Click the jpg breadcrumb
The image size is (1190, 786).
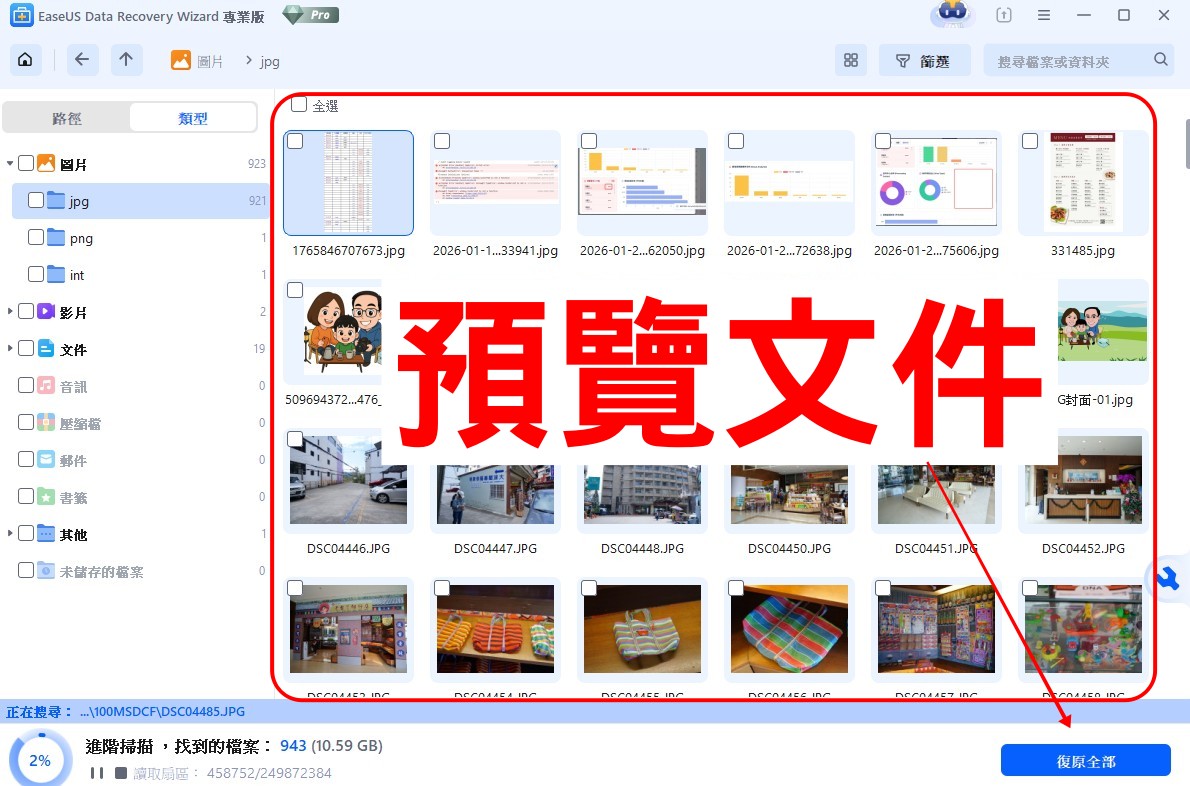point(269,61)
